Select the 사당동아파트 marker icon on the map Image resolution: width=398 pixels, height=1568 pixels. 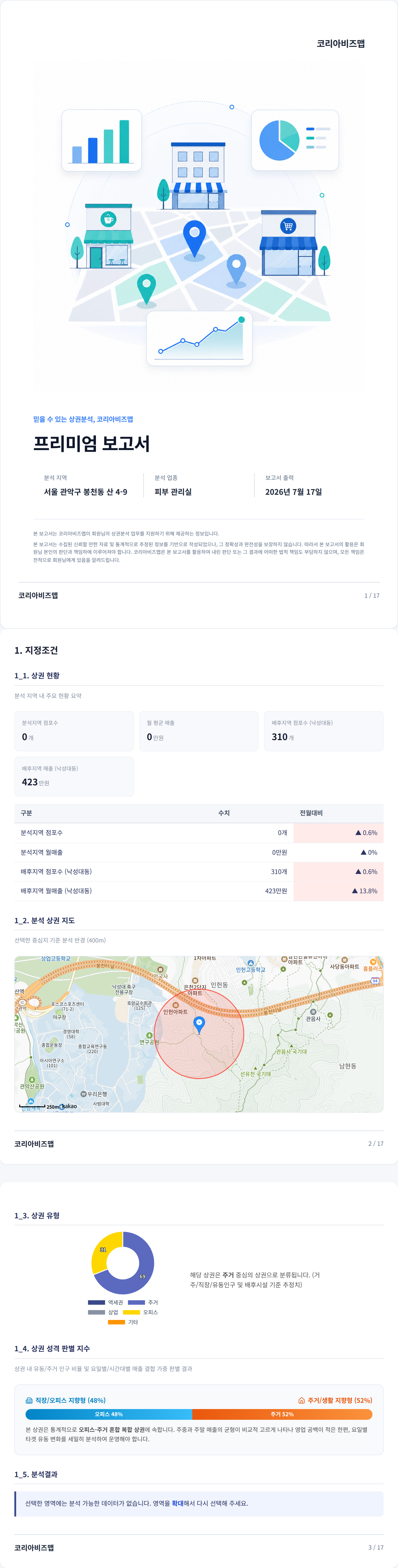tap(344, 960)
